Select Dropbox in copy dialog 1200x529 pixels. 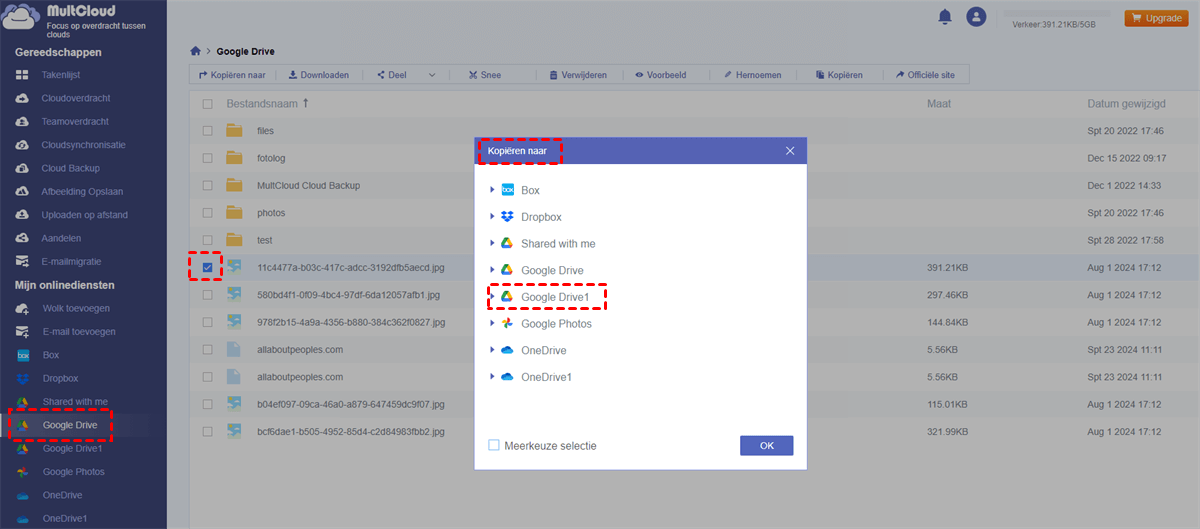click(x=541, y=217)
